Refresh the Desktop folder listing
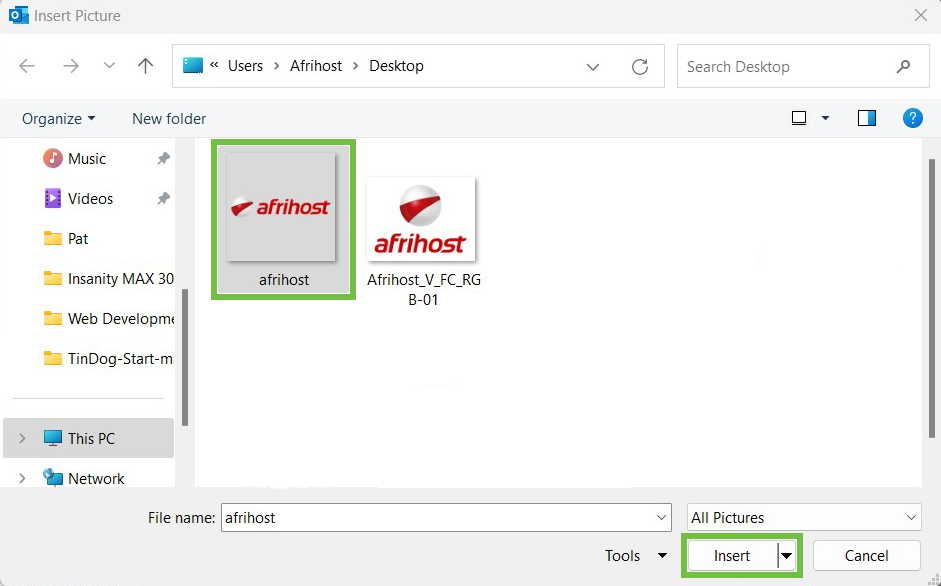The image size is (941, 586). click(640, 67)
